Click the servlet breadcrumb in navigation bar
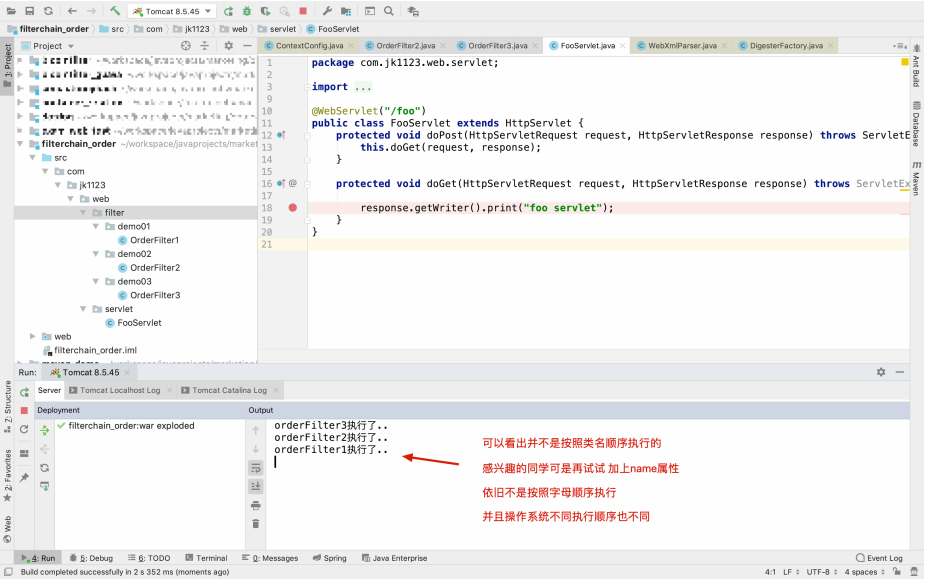The width and height of the screenshot is (925, 579). point(277,29)
